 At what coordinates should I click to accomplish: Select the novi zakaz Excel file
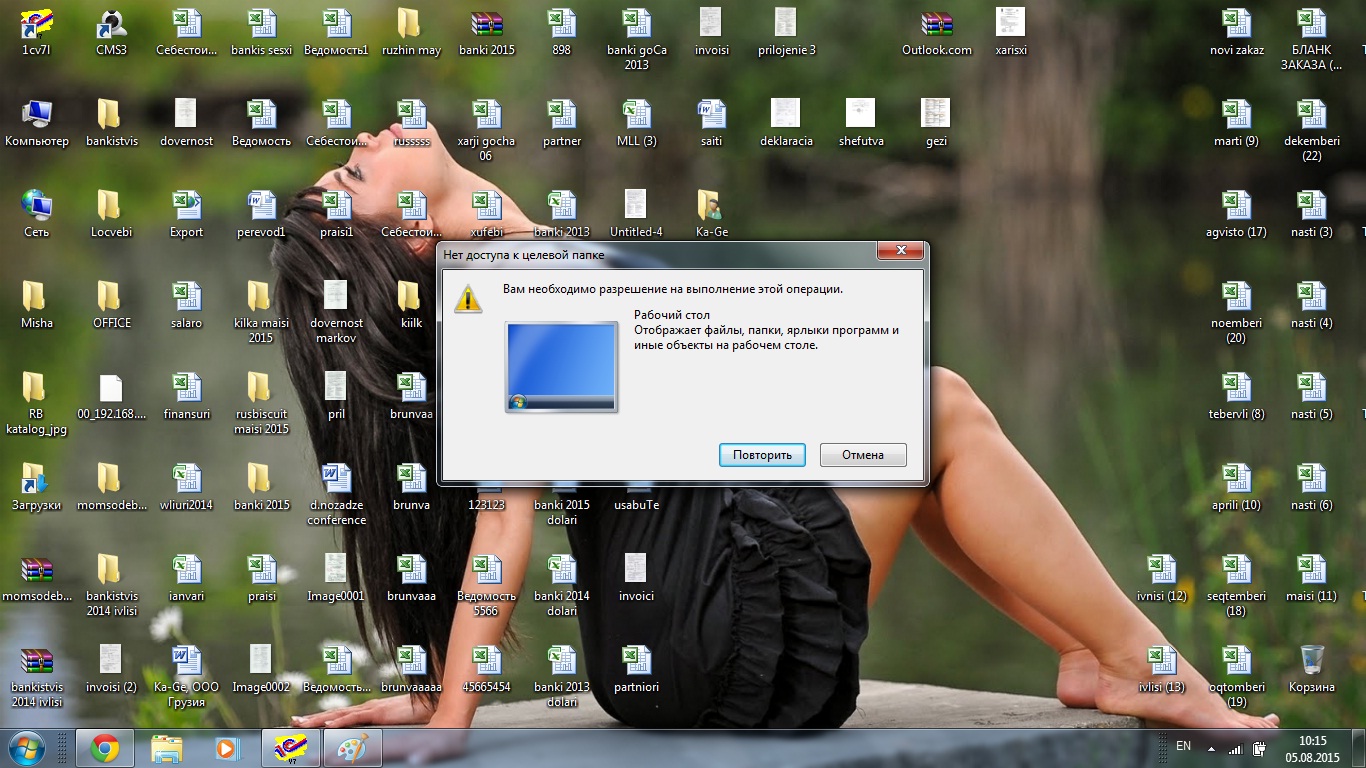click(x=1237, y=32)
